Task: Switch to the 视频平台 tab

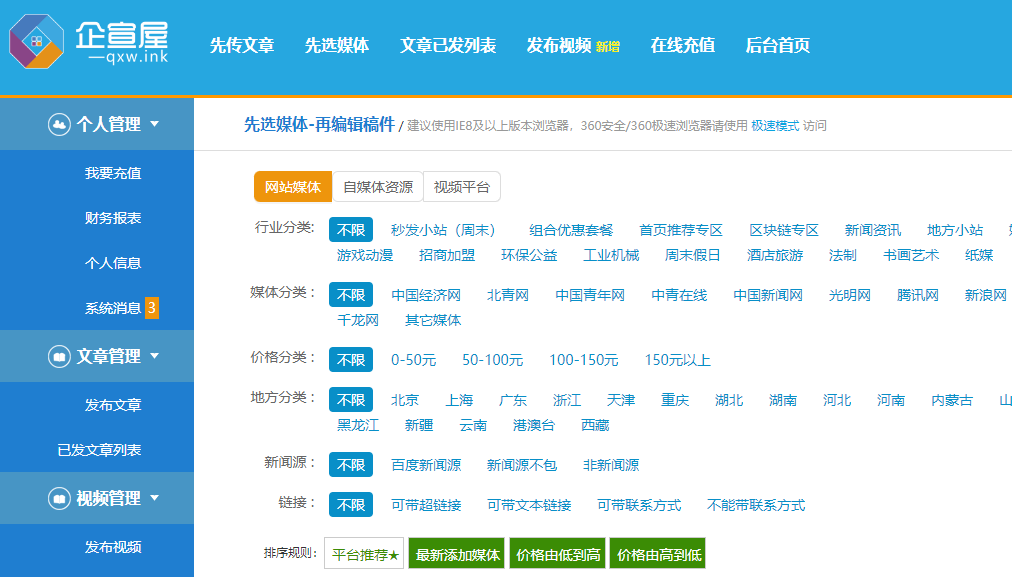Action: [461, 187]
